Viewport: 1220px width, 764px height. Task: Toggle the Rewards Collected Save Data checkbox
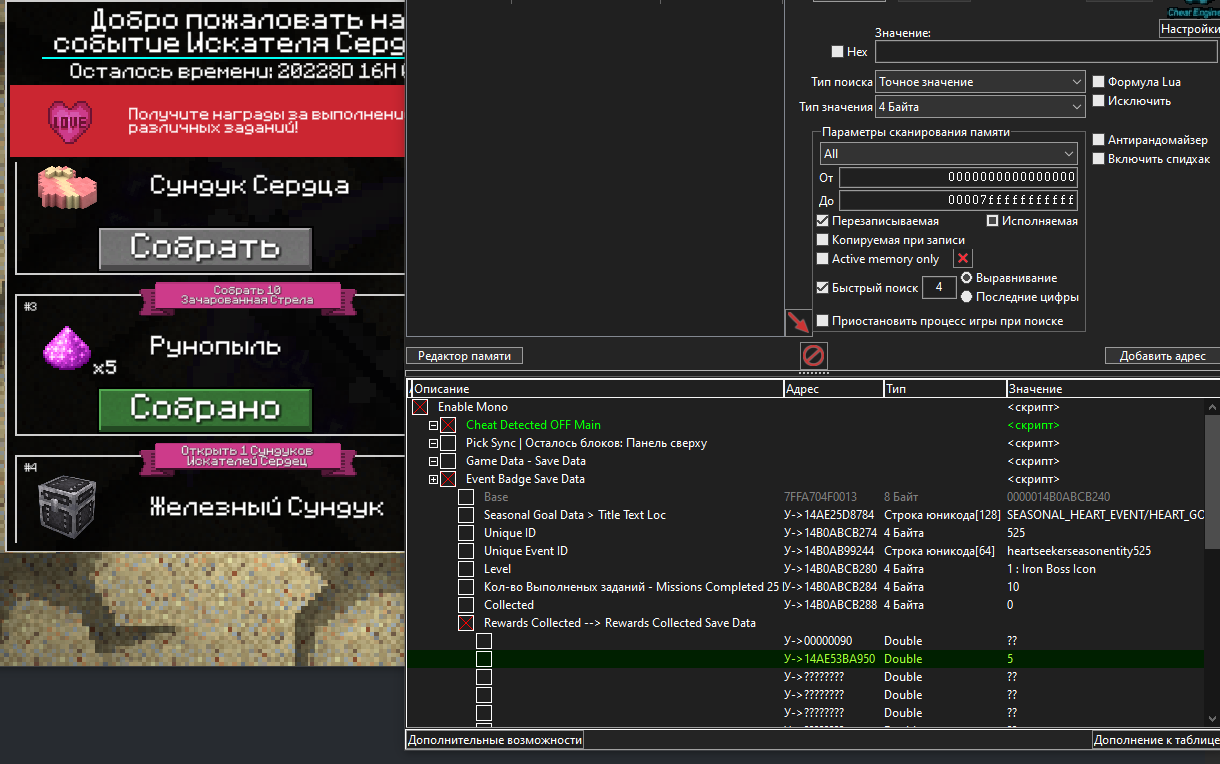(x=466, y=623)
